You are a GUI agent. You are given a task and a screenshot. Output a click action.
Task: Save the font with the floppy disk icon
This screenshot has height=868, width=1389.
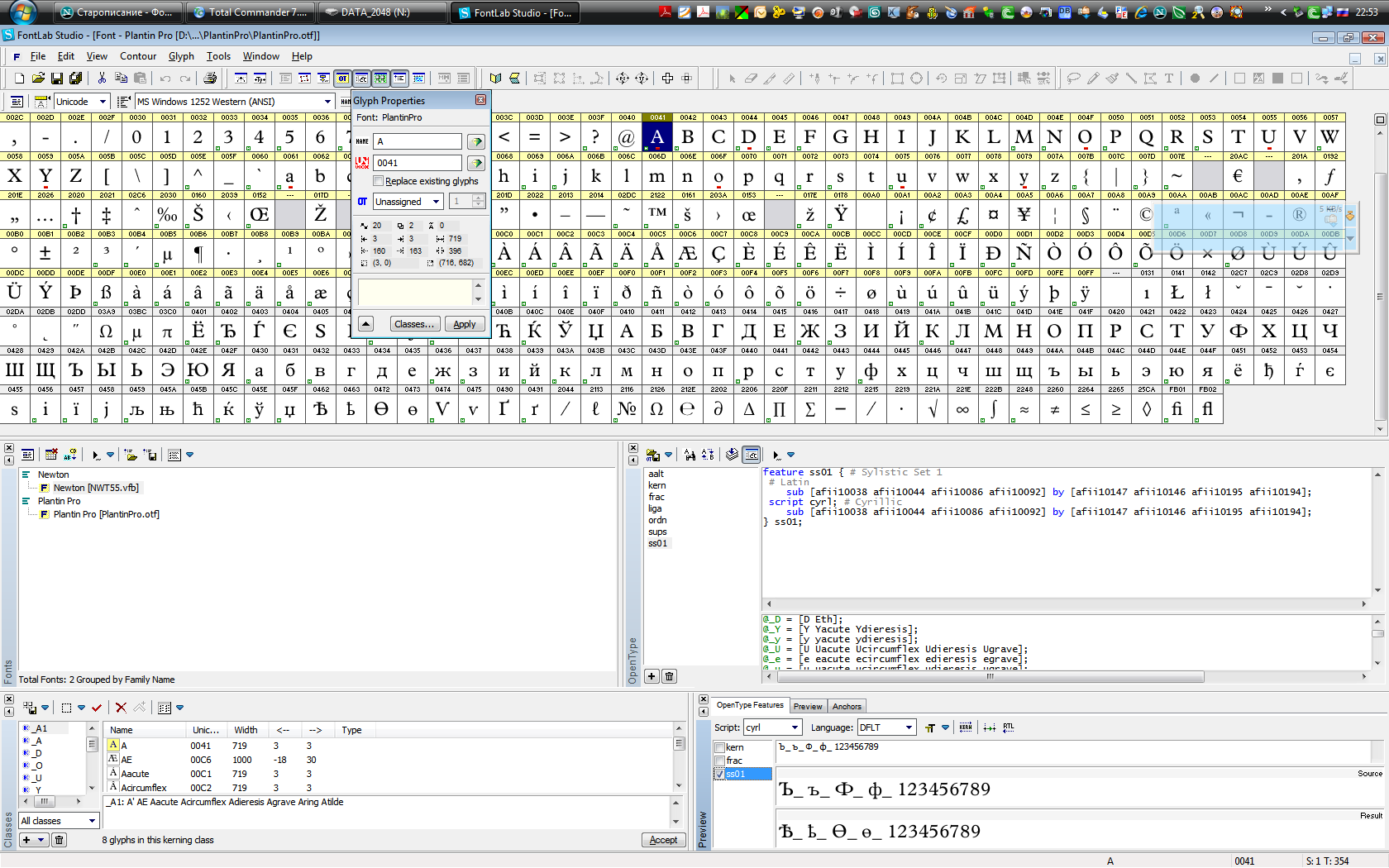[57, 78]
